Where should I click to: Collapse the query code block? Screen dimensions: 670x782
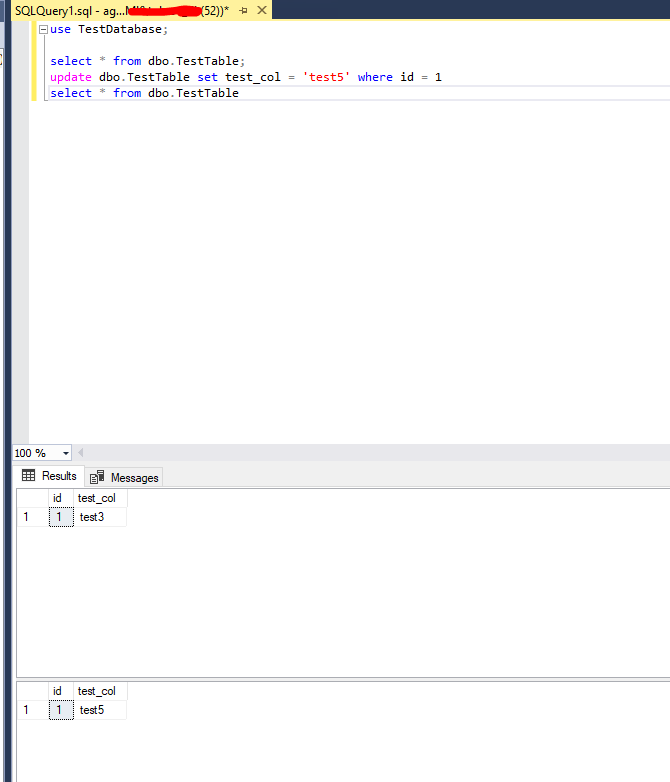pos(43,29)
